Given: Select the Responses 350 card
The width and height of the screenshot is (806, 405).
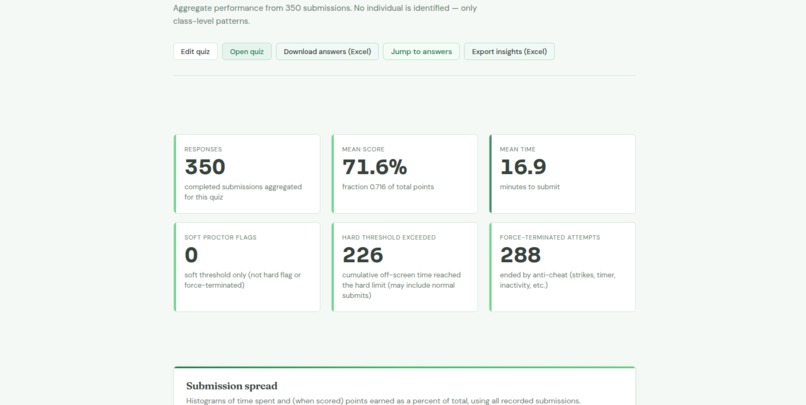Looking at the screenshot, I should pos(247,174).
